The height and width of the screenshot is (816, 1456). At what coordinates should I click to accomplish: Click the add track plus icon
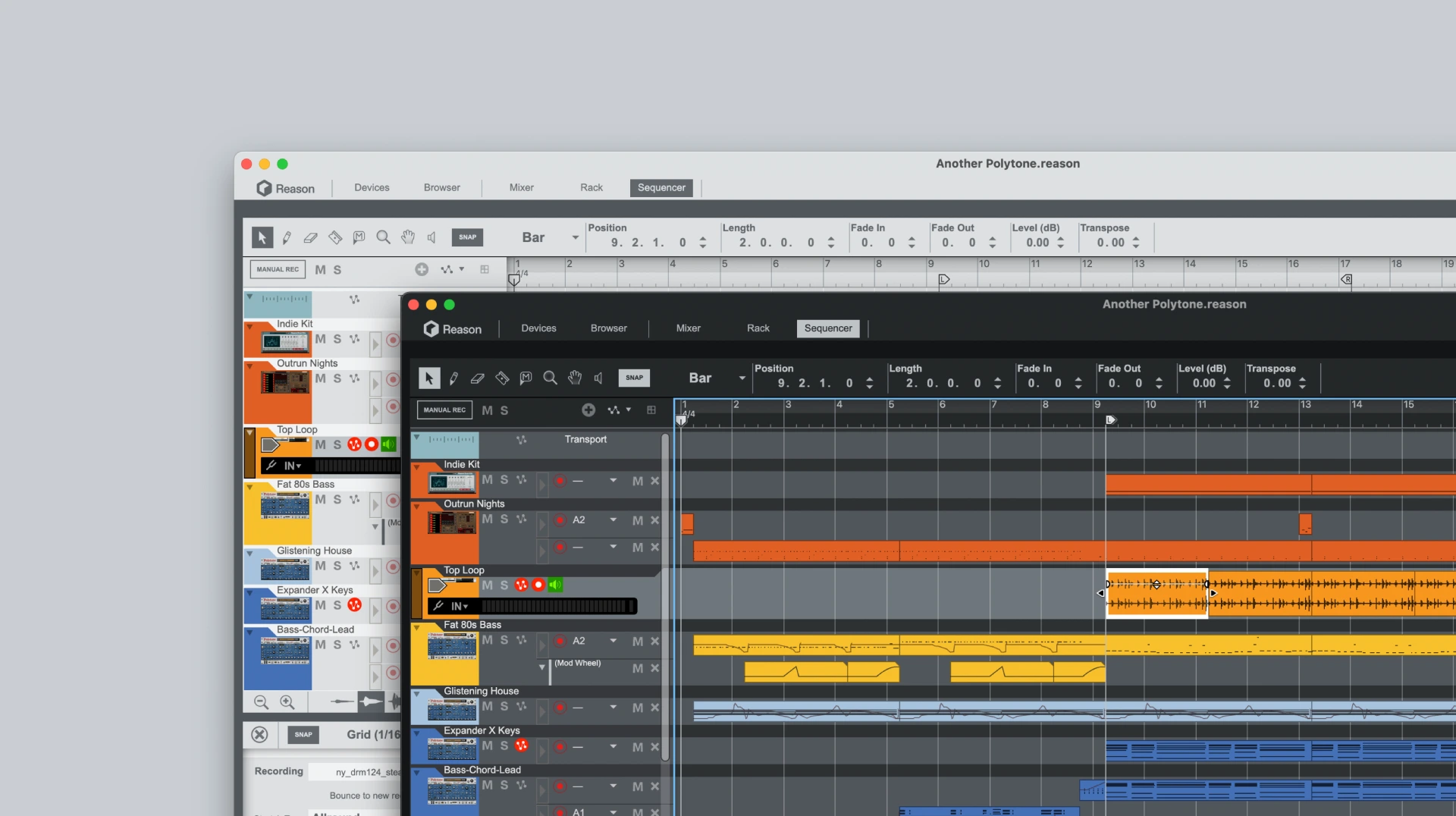(588, 410)
